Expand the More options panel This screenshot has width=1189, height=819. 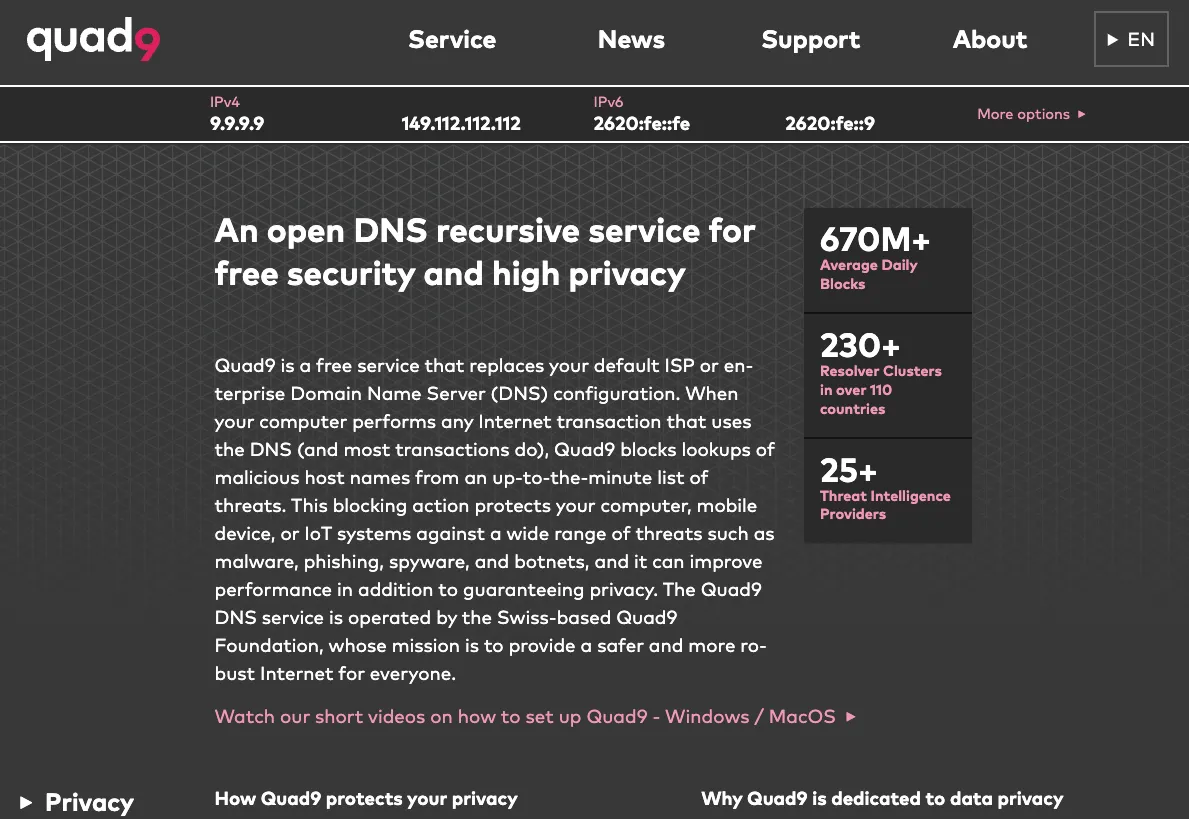pos(1023,114)
